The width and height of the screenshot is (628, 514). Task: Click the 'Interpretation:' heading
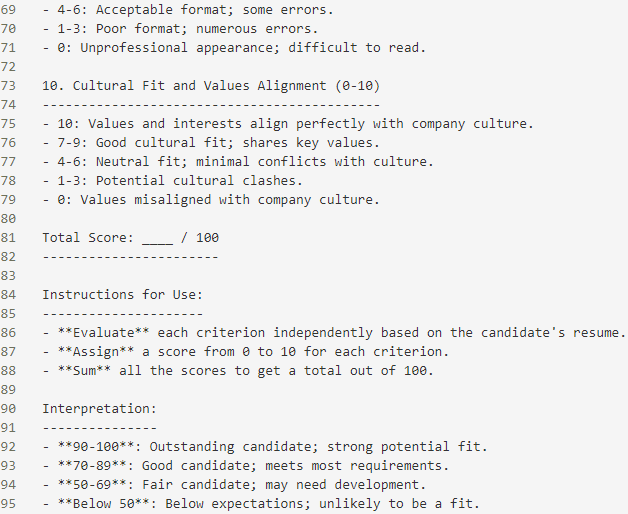point(99,409)
